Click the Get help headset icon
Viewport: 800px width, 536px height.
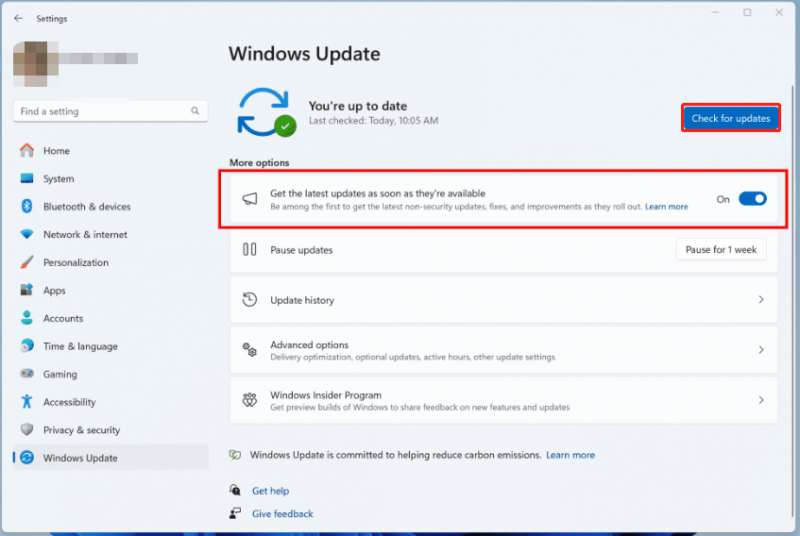coord(235,490)
